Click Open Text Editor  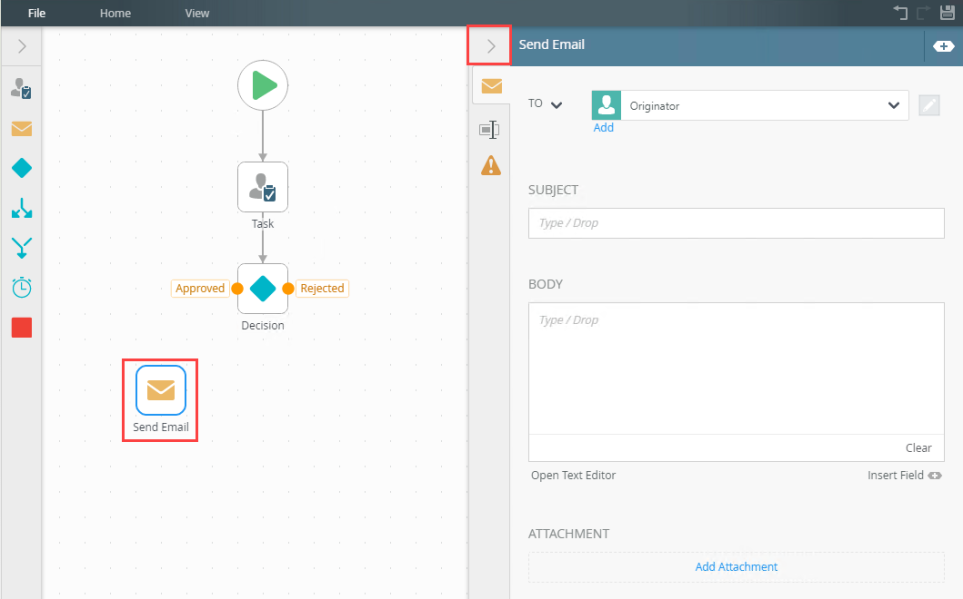(573, 475)
